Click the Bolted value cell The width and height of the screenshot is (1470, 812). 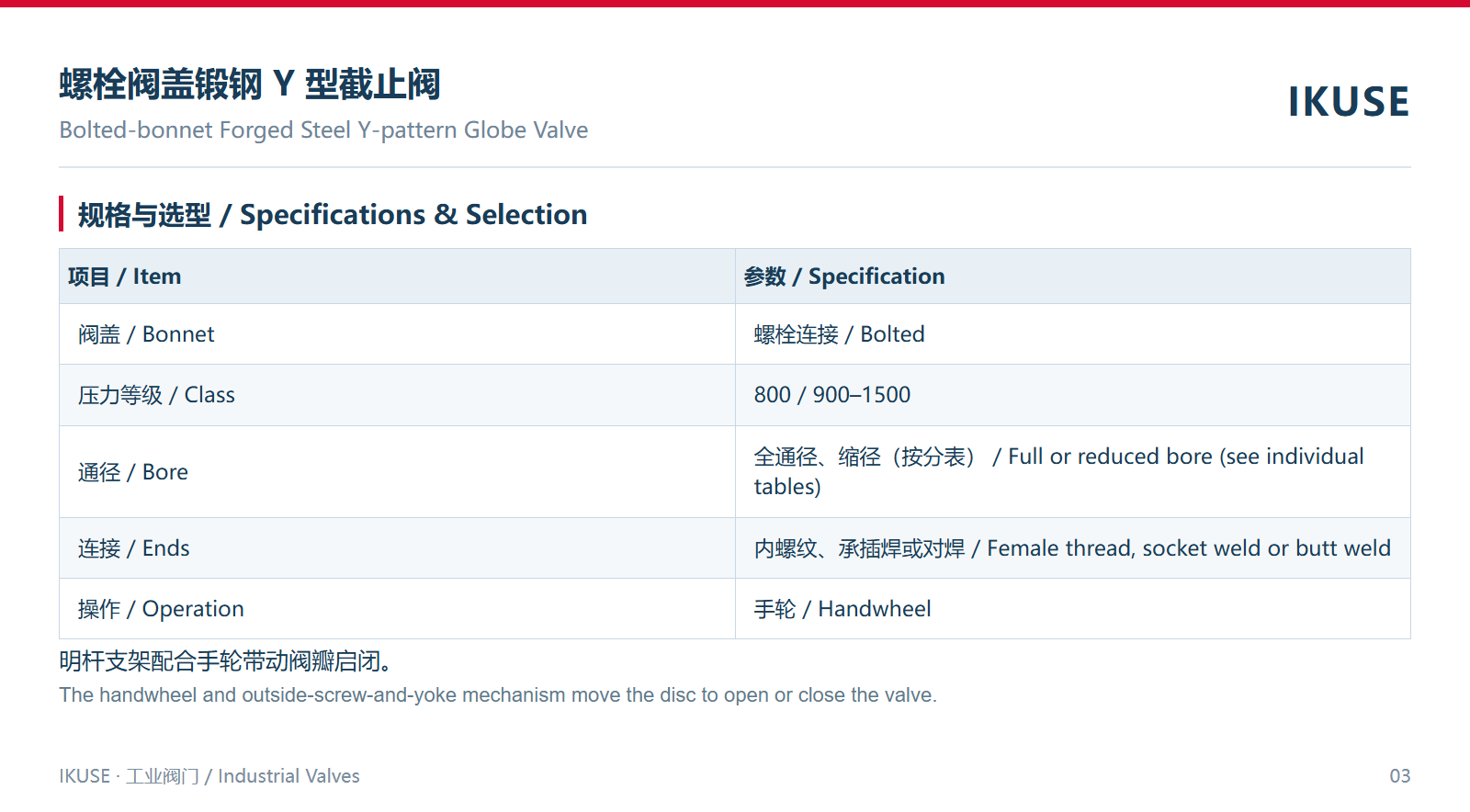[x=1073, y=334]
